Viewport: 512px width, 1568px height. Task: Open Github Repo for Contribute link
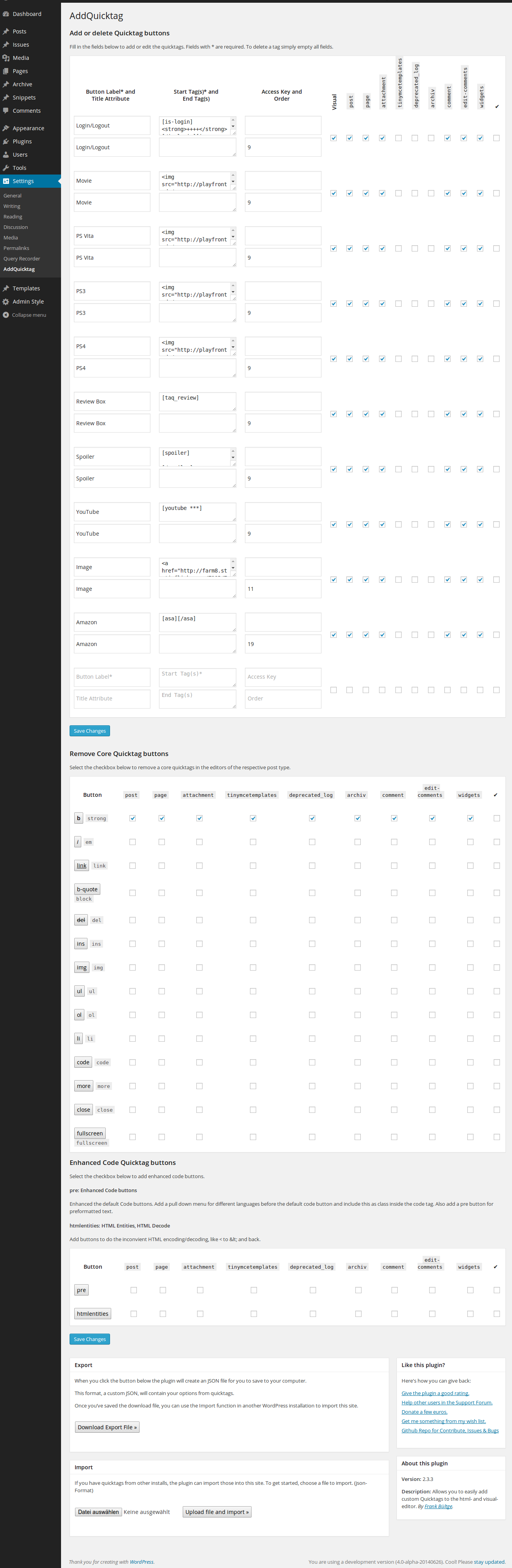[x=450, y=1430]
